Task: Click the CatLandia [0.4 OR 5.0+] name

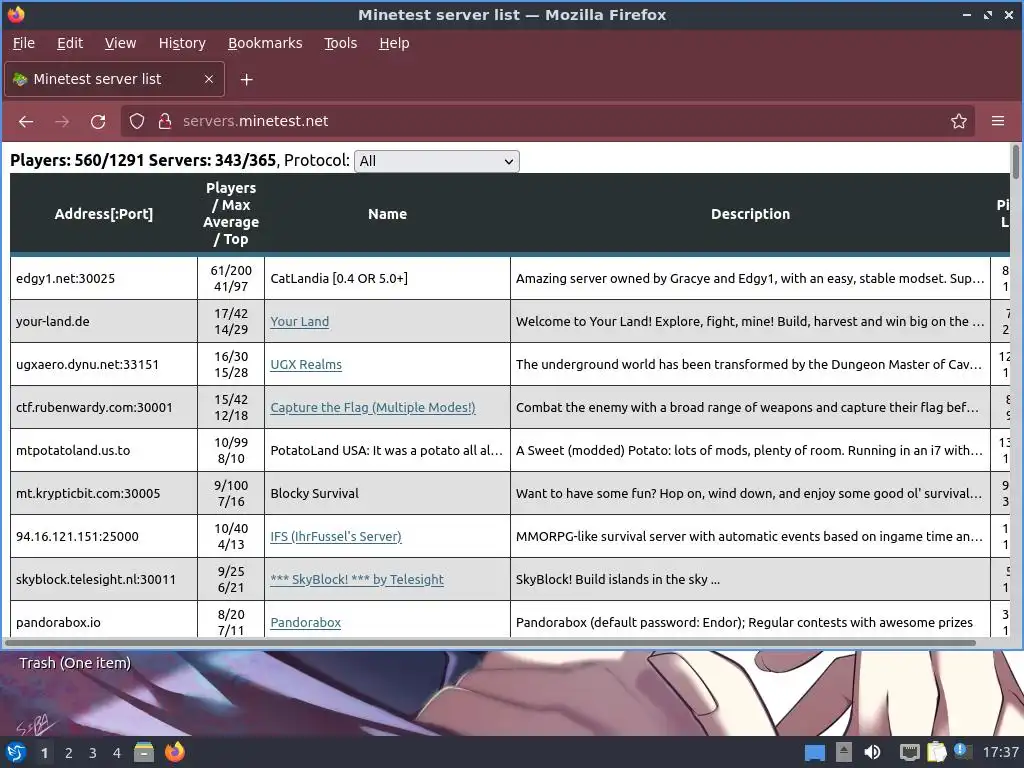Action: (339, 278)
